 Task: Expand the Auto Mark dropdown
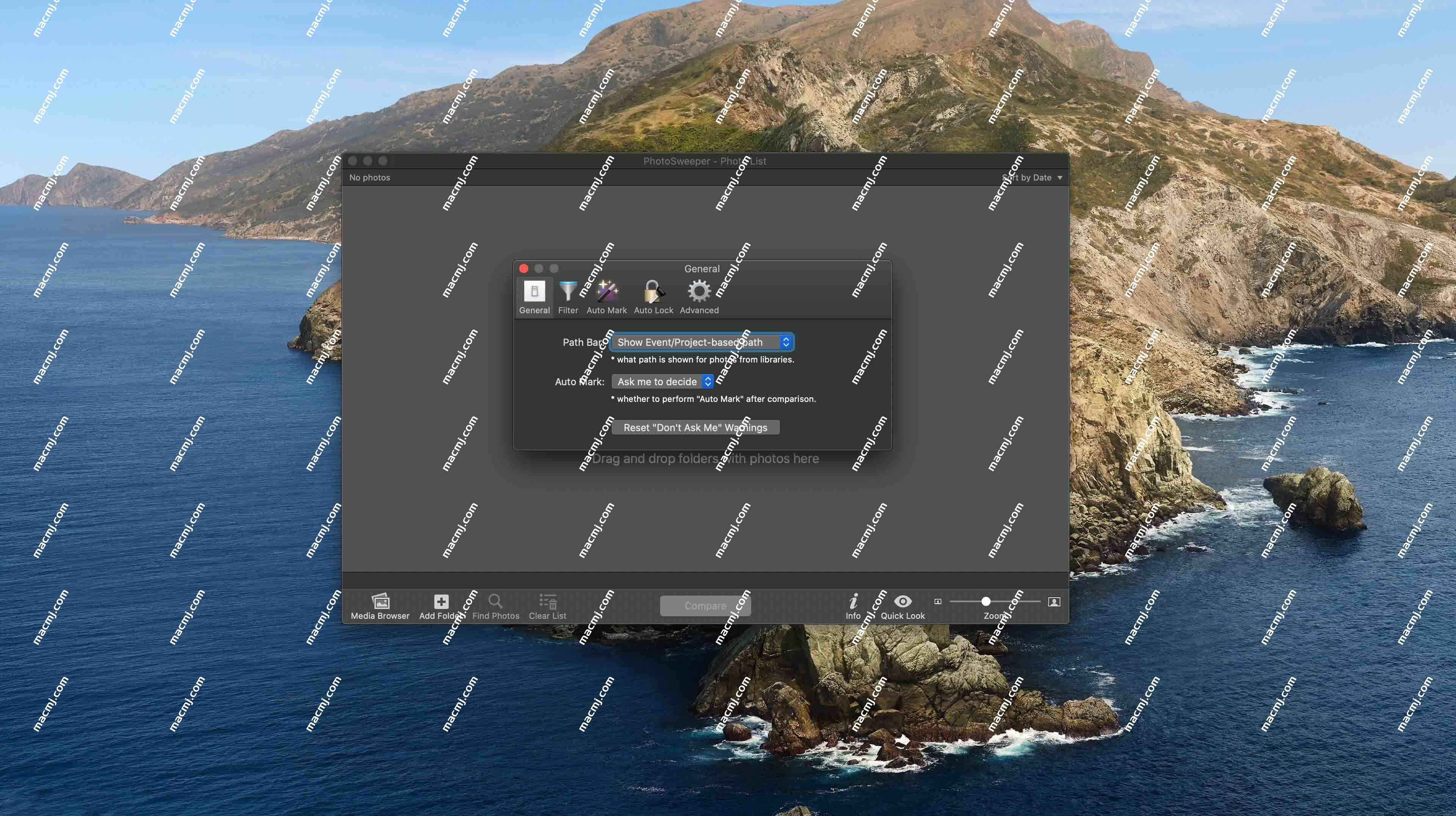(x=662, y=381)
